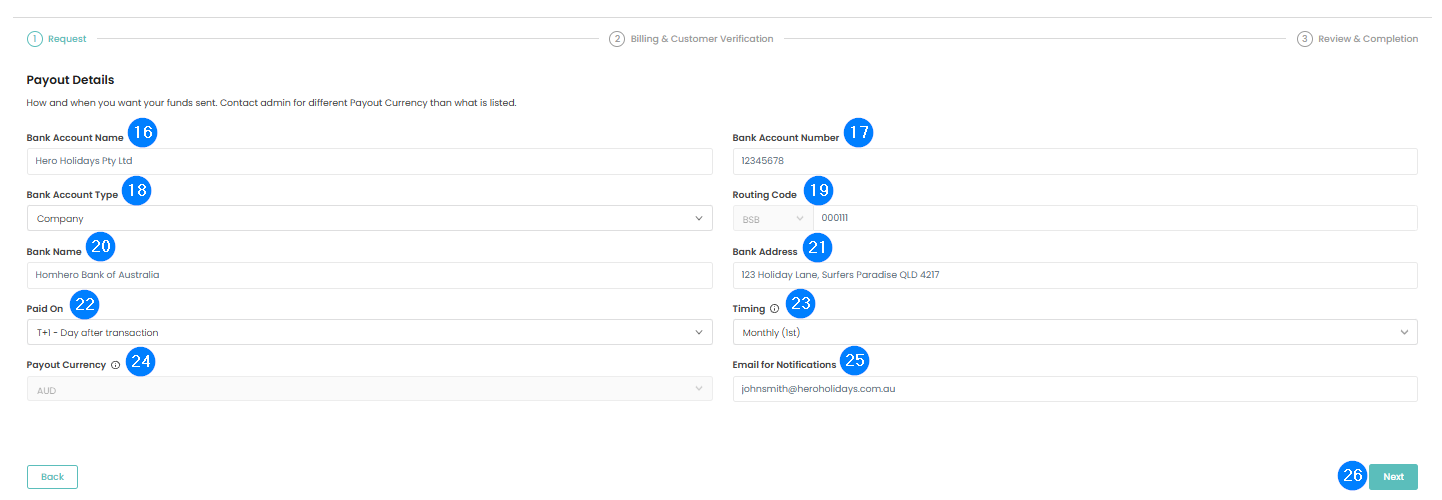Click the Payout Currency info icon
1442x500 pixels.
point(115,365)
